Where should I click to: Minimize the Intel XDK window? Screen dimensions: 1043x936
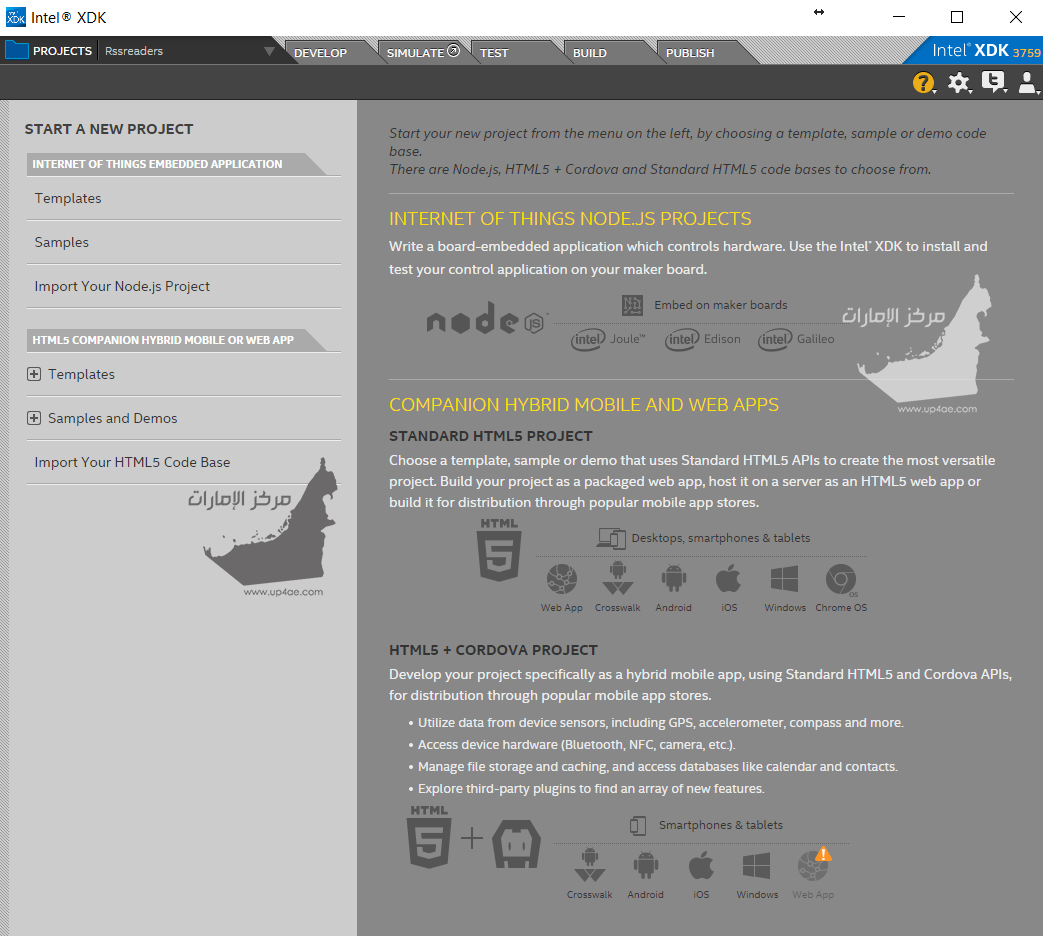coord(899,17)
